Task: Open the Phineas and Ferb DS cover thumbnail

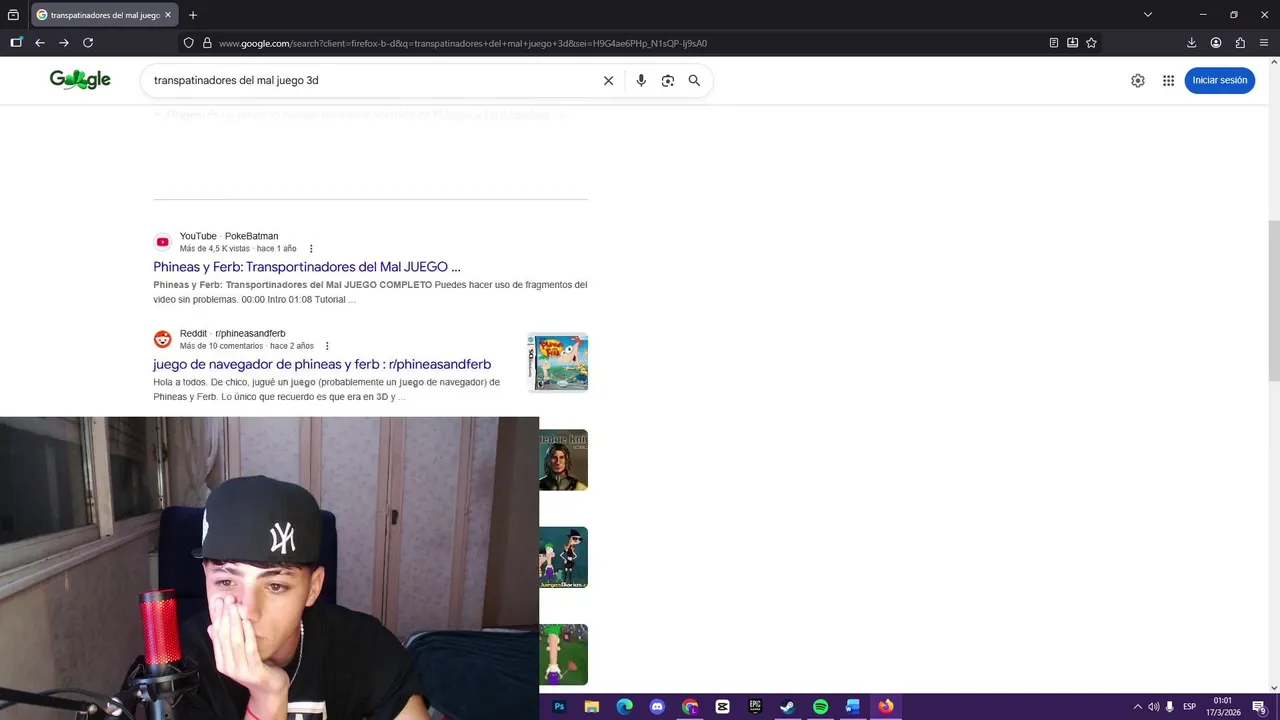Action: pyautogui.click(x=558, y=362)
